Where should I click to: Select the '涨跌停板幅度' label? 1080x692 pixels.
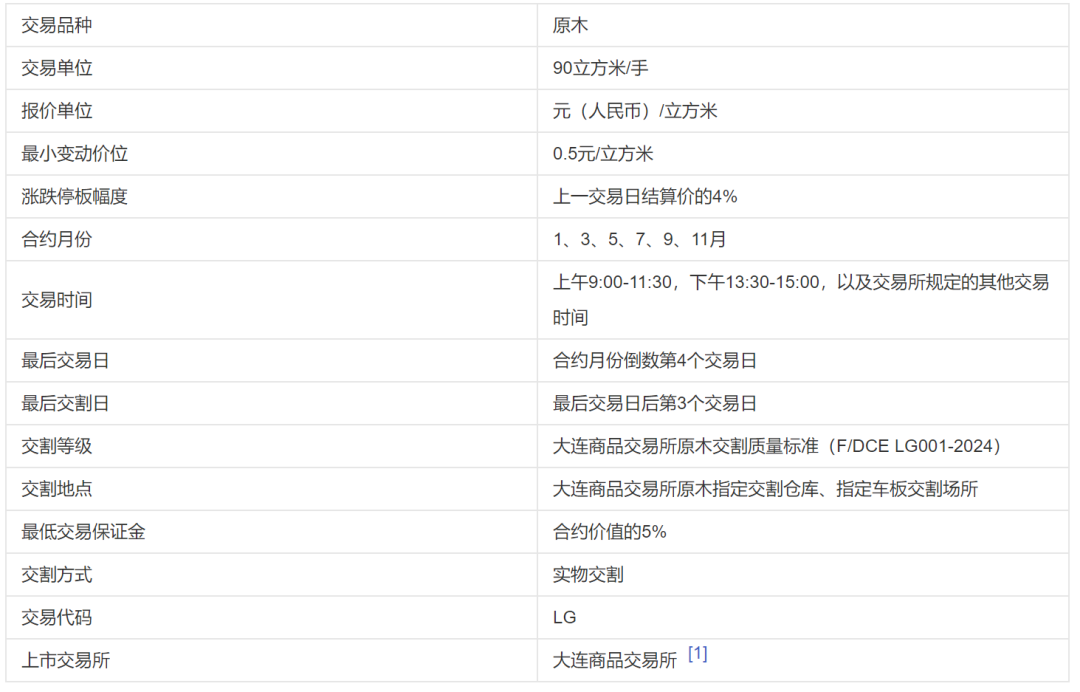(74, 197)
